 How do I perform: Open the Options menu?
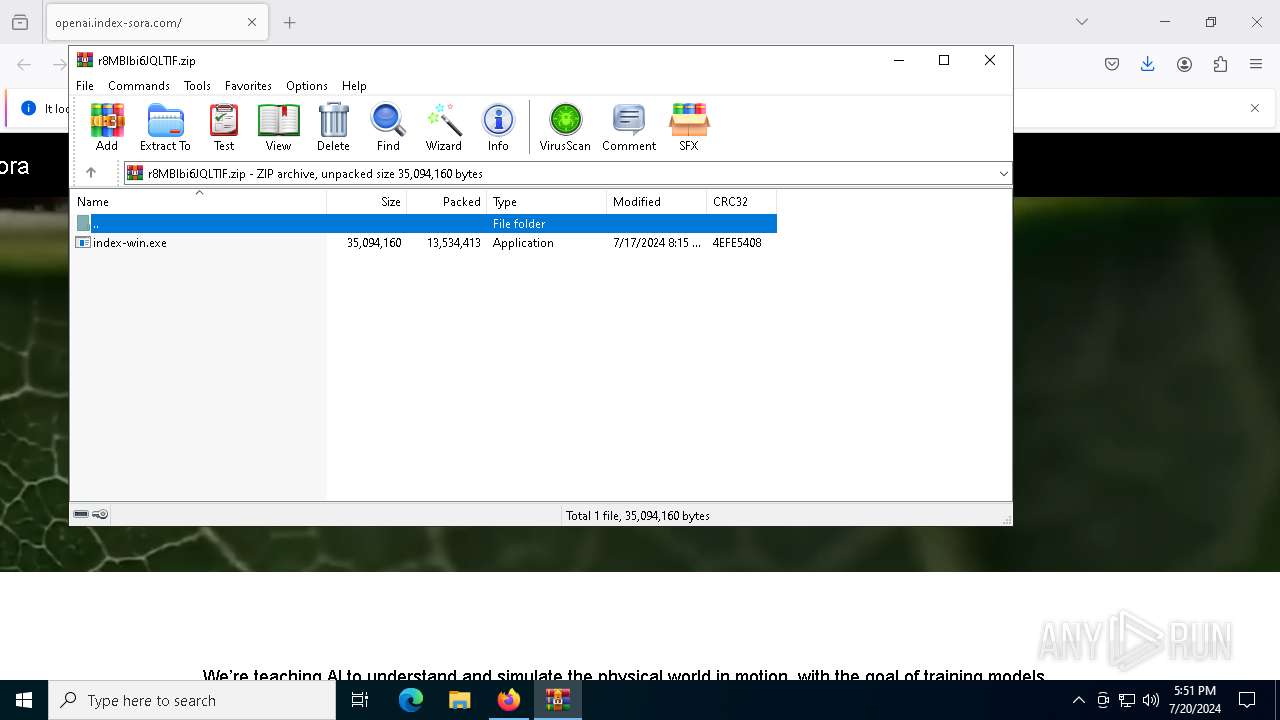307,86
